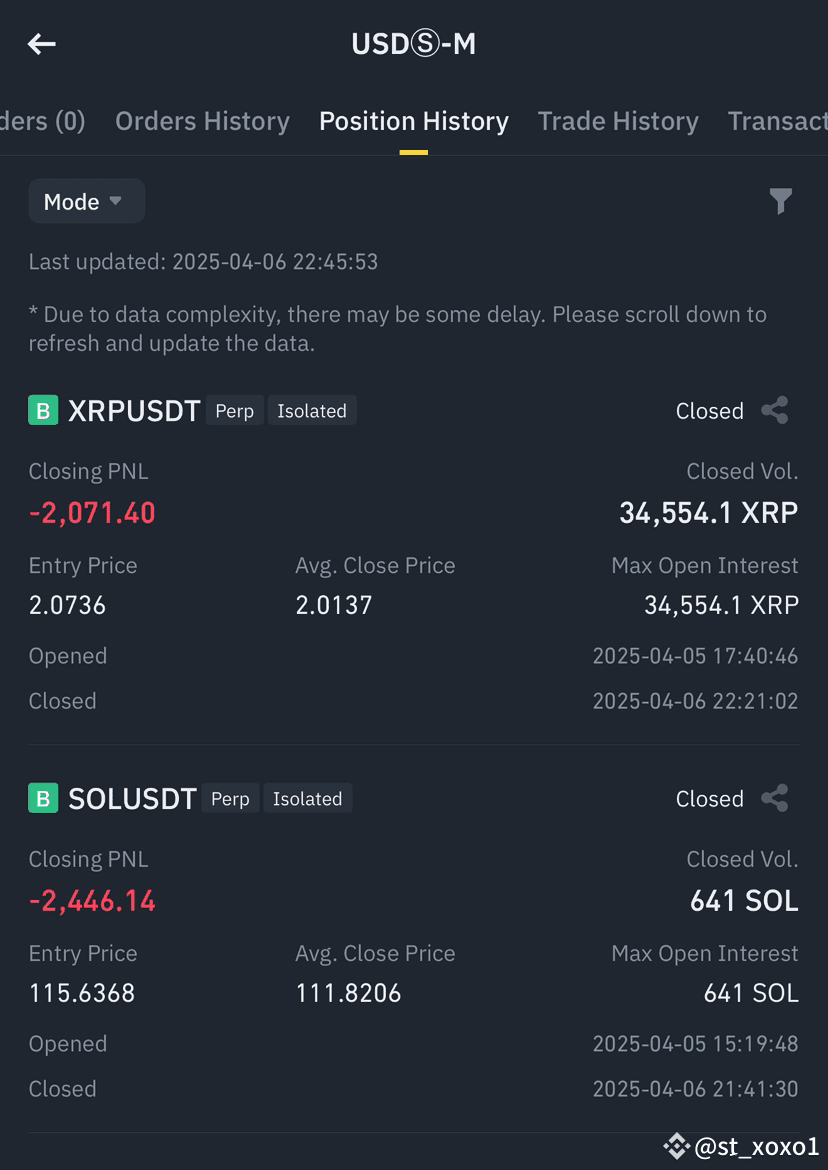
Task: Click the SOLUSDT Closing PNL value -2,446.14
Action: point(92,901)
